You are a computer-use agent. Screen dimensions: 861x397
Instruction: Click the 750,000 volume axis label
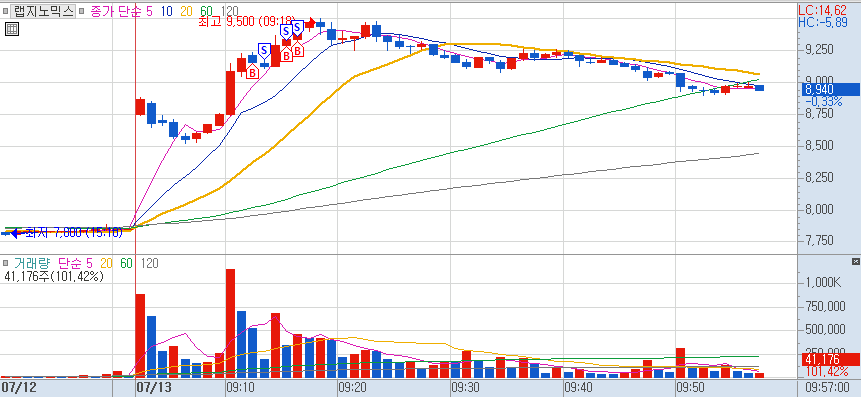[x=825, y=306]
